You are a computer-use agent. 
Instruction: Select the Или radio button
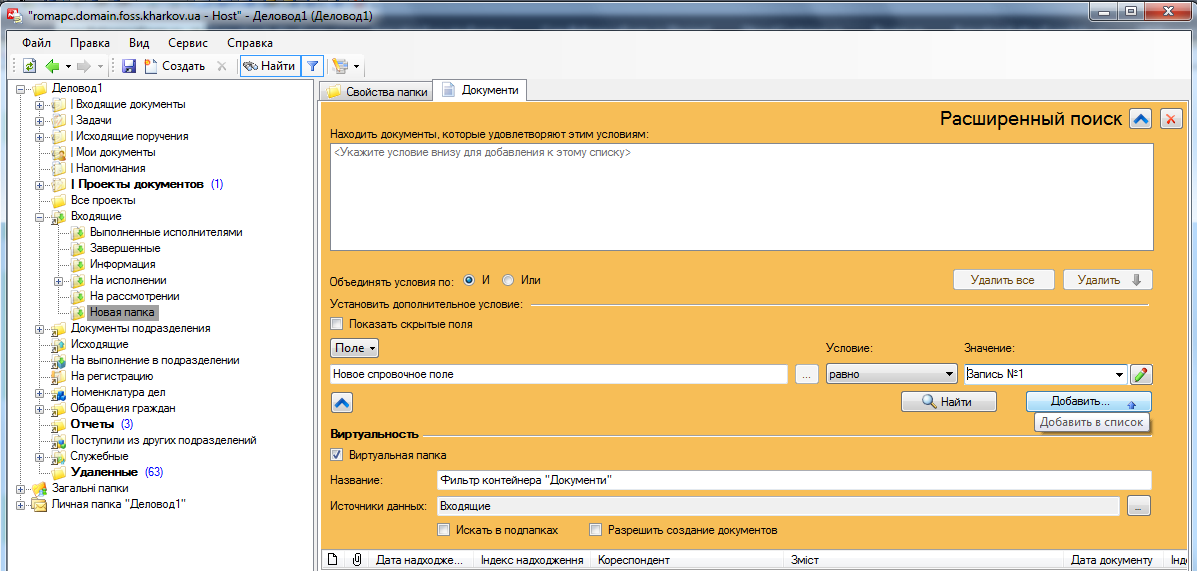pos(508,280)
